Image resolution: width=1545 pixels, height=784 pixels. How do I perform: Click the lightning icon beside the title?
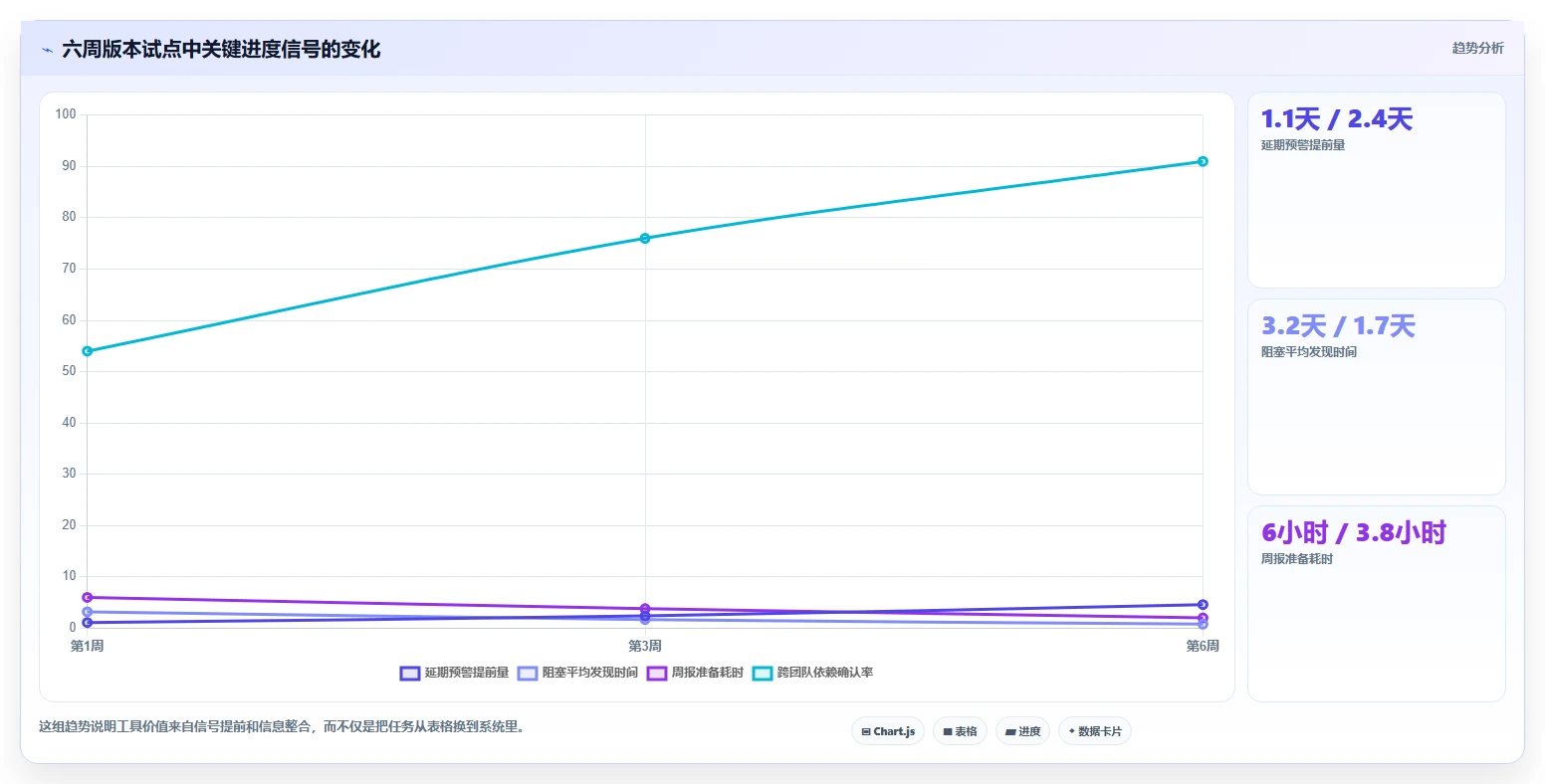coord(47,50)
